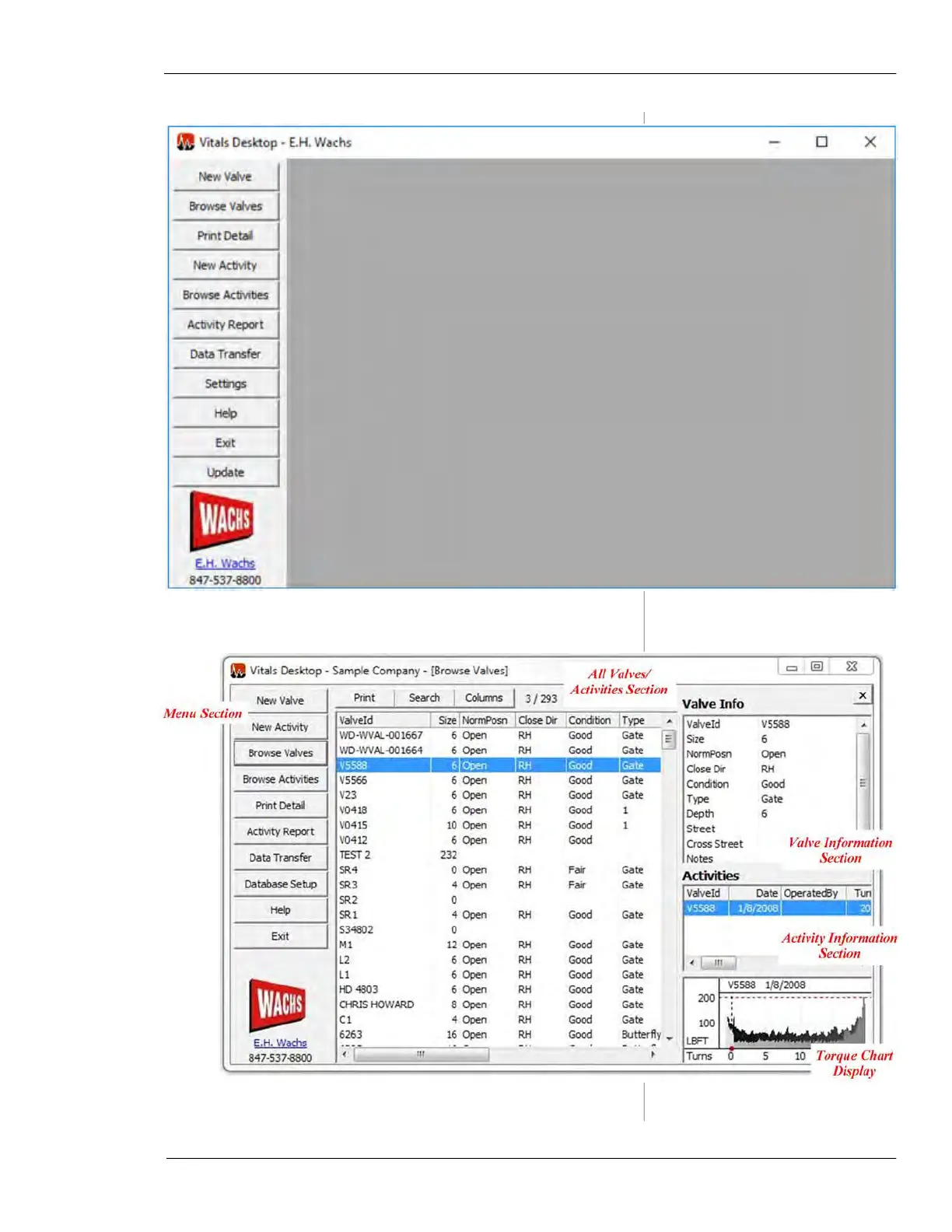Click Data Transfer in top window
The width and height of the screenshot is (952, 1232).
[225, 354]
